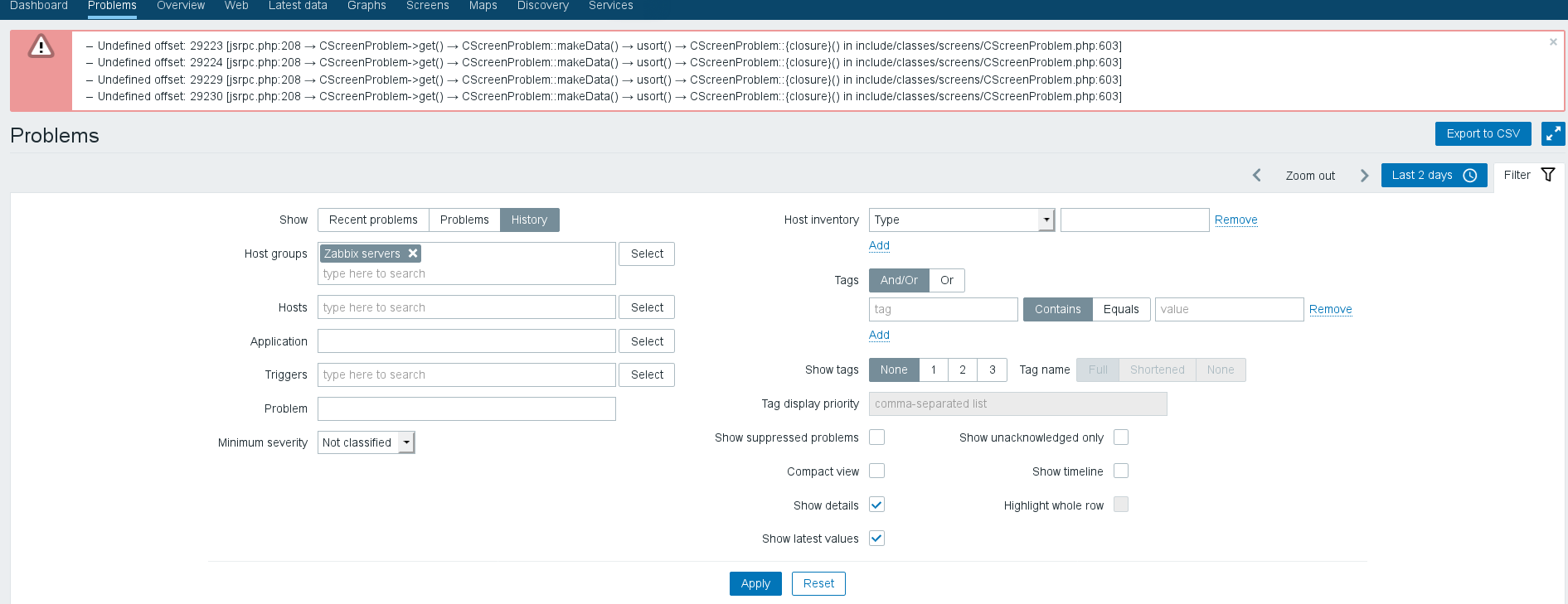Click the warning triangle icon

41,46
